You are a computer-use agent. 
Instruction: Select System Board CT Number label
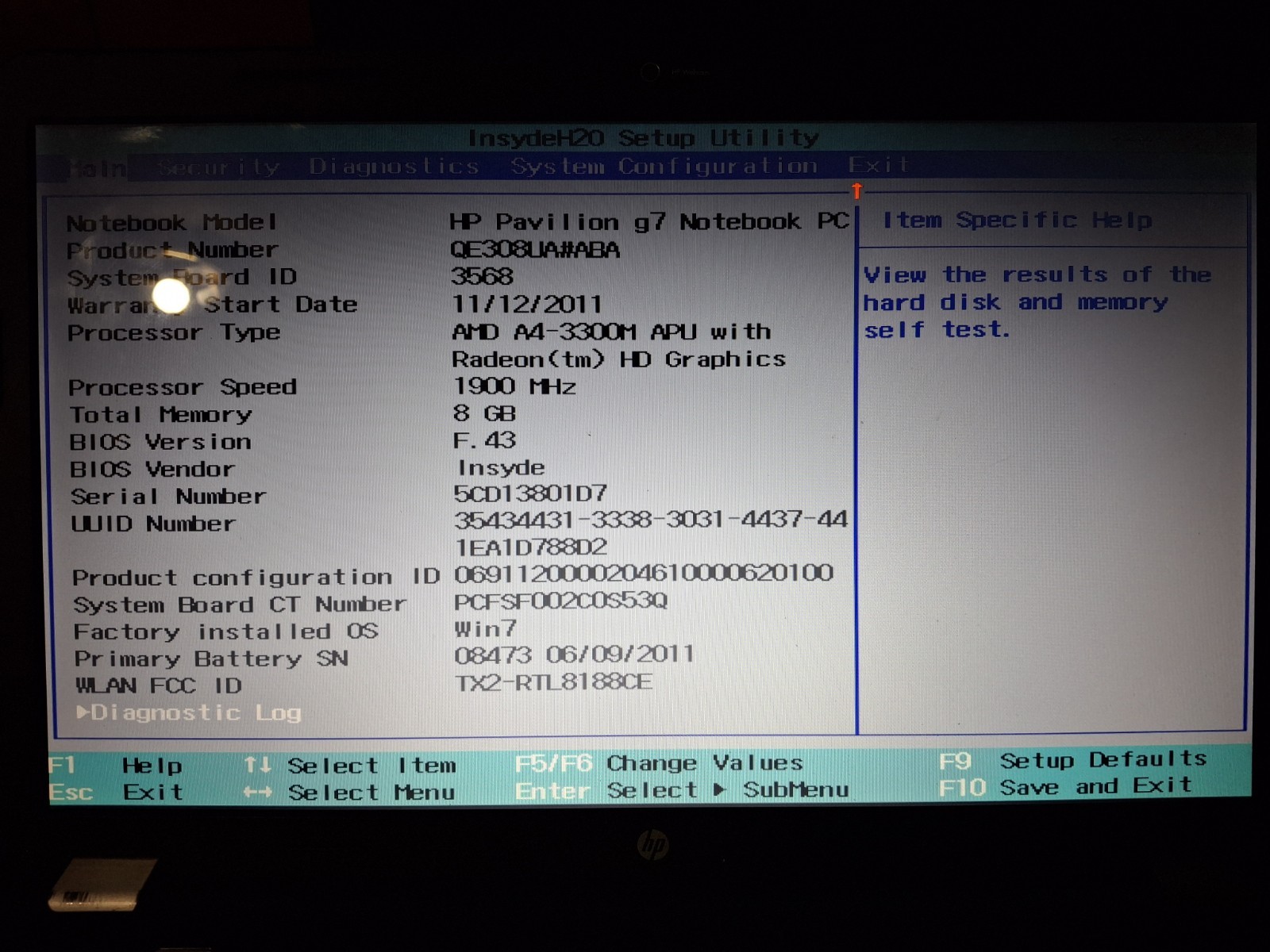[x=240, y=605]
